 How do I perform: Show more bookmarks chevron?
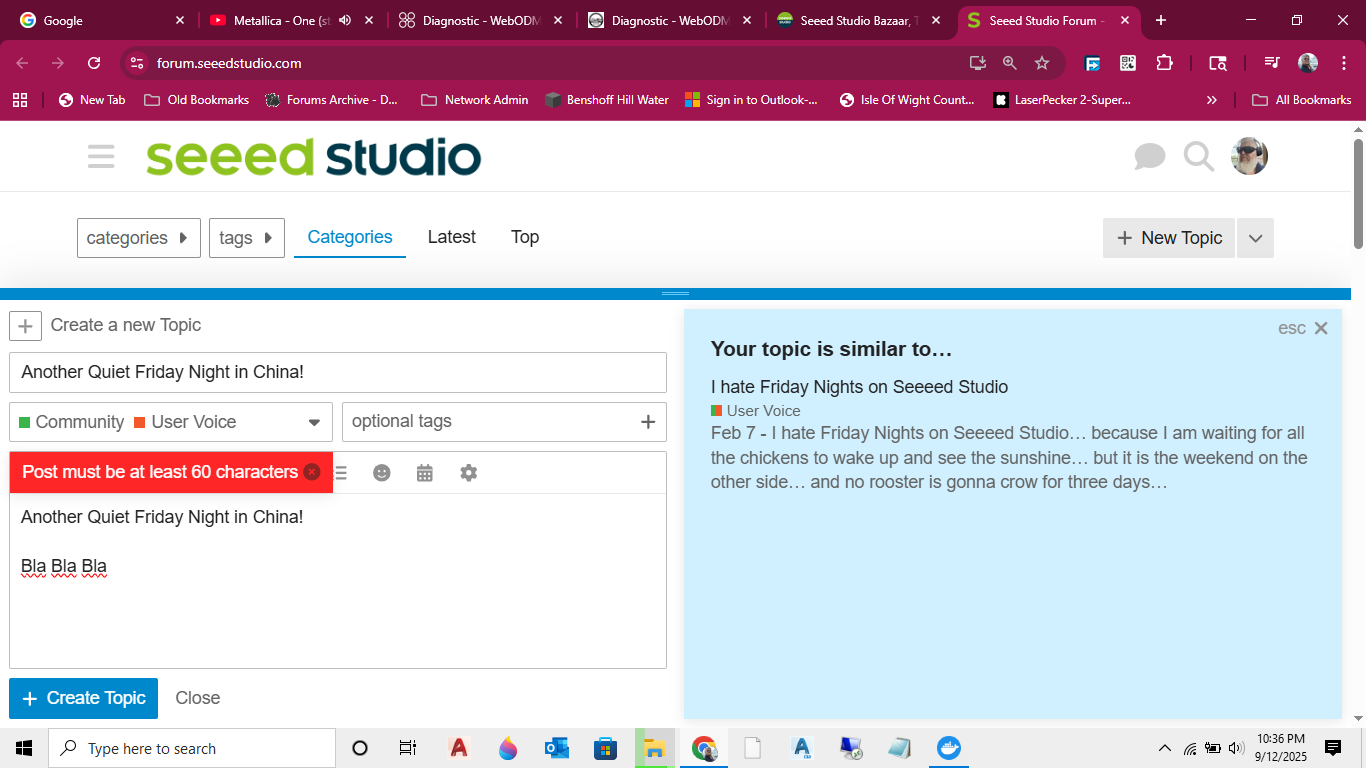coord(1212,100)
